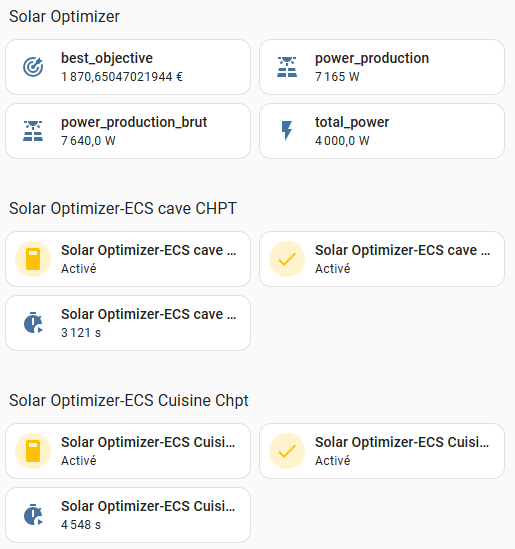Viewport: 515px width, 549px height.
Task: Click the Solar Optimizer-ECS cave CHPT heading
Action: [123, 208]
